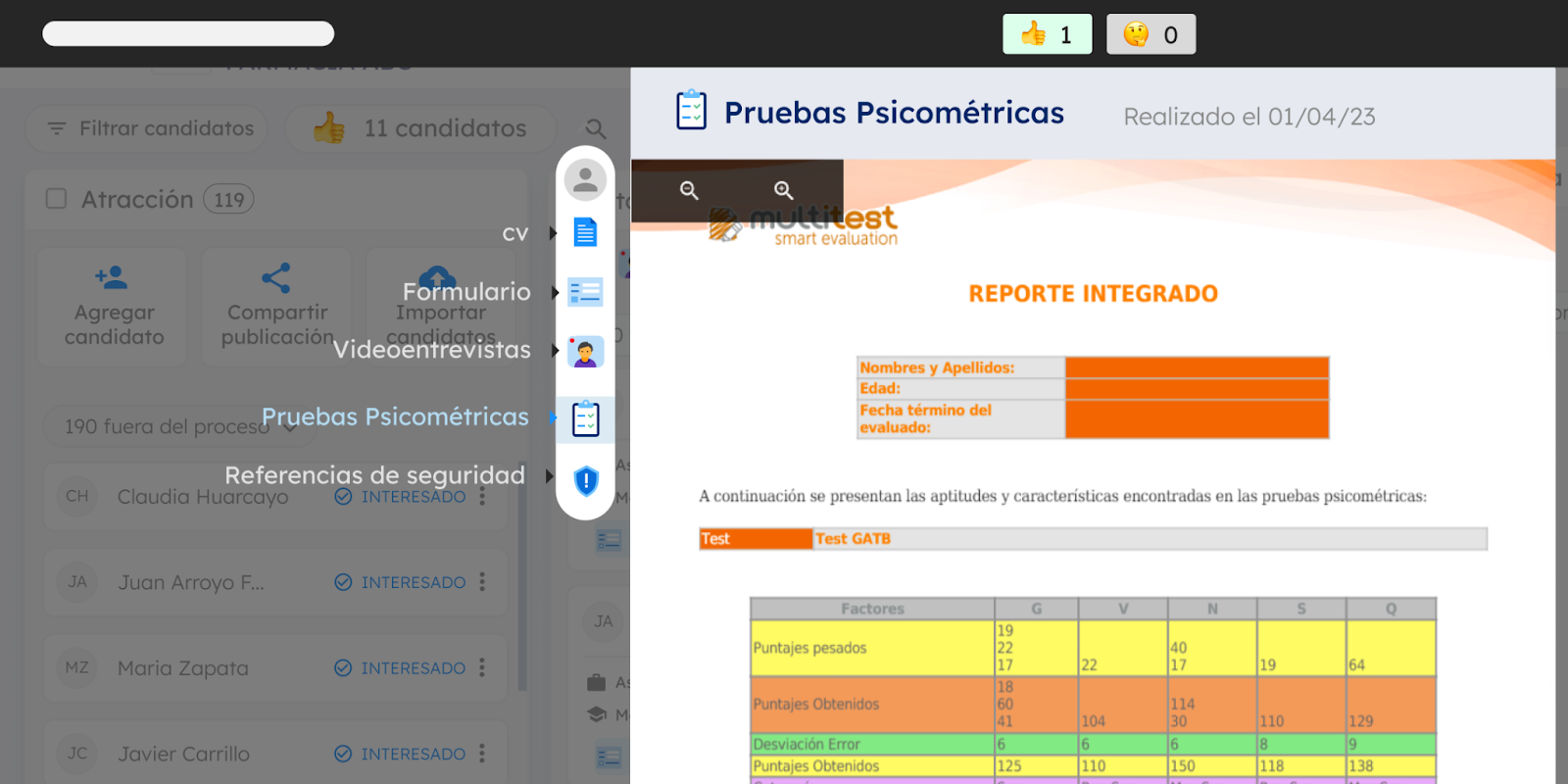Select the Formulario menu label
This screenshot has height=784, width=1568.
(x=466, y=291)
